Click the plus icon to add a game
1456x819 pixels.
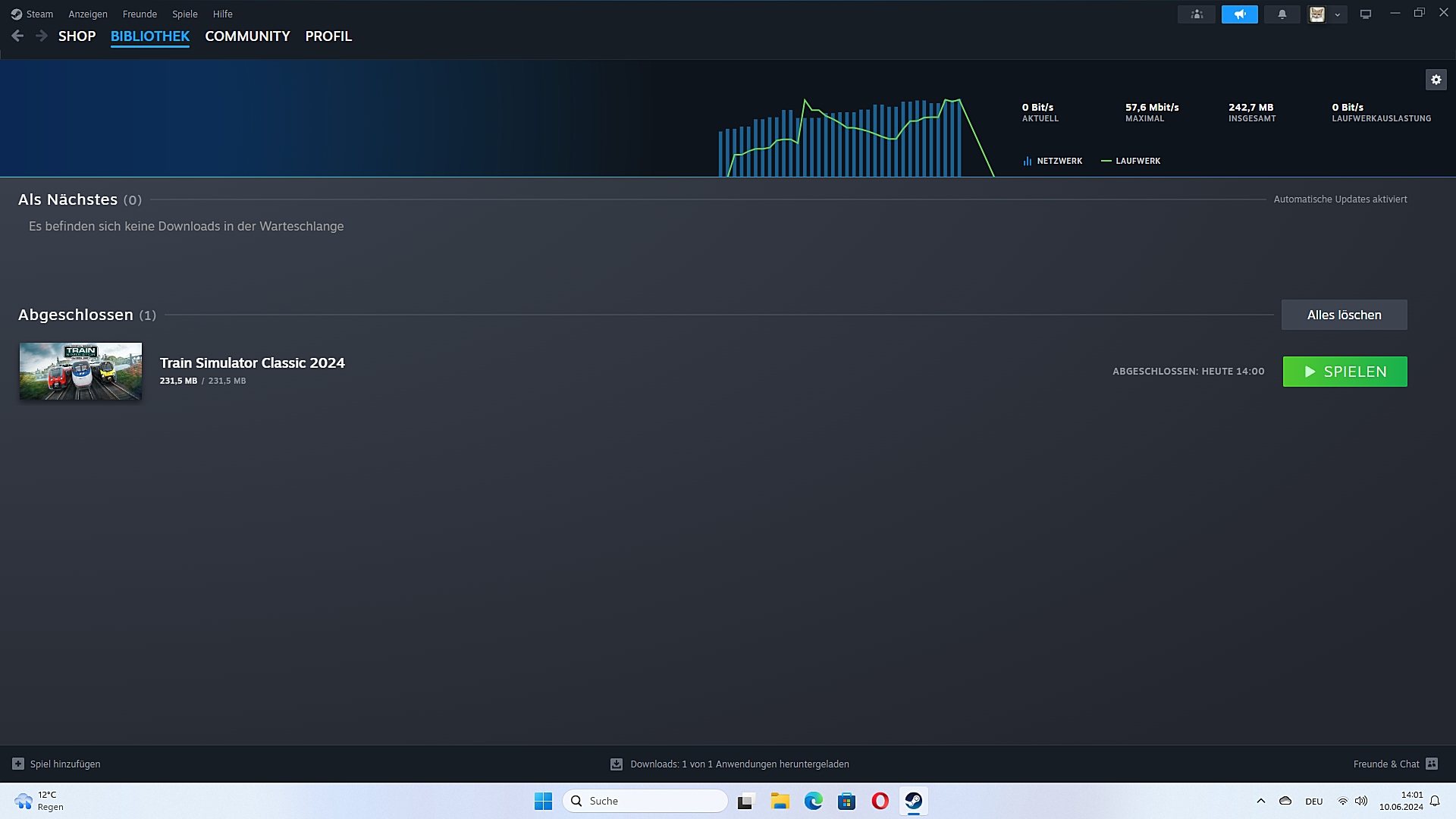(x=18, y=764)
